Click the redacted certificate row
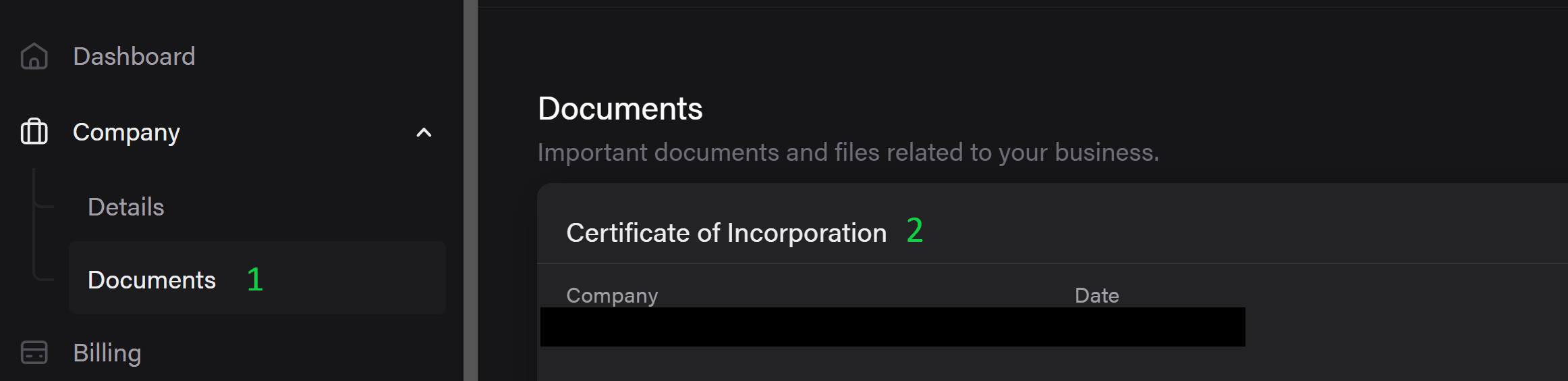Viewport: 1568px width, 381px height. coord(893,327)
